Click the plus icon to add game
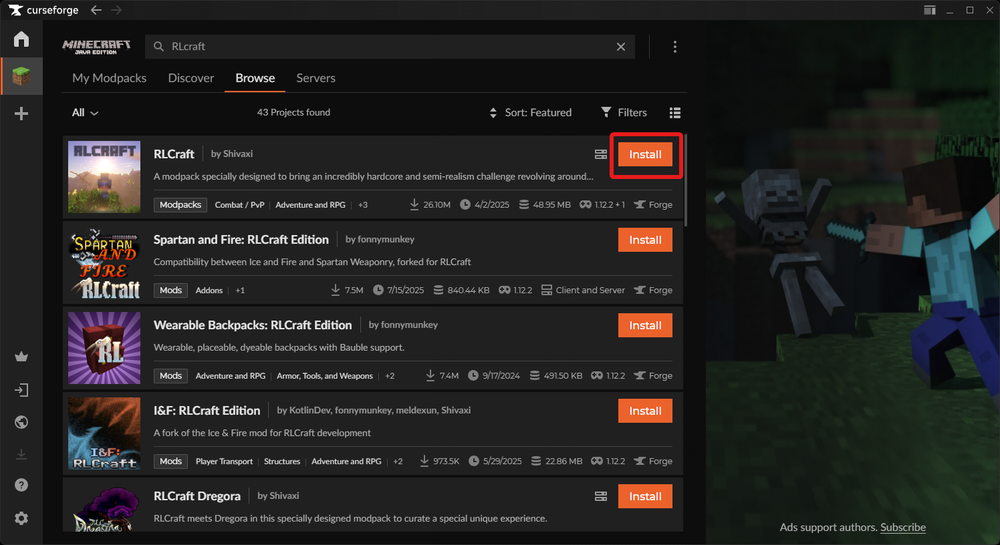The image size is (1000, 545). [21, 114]
